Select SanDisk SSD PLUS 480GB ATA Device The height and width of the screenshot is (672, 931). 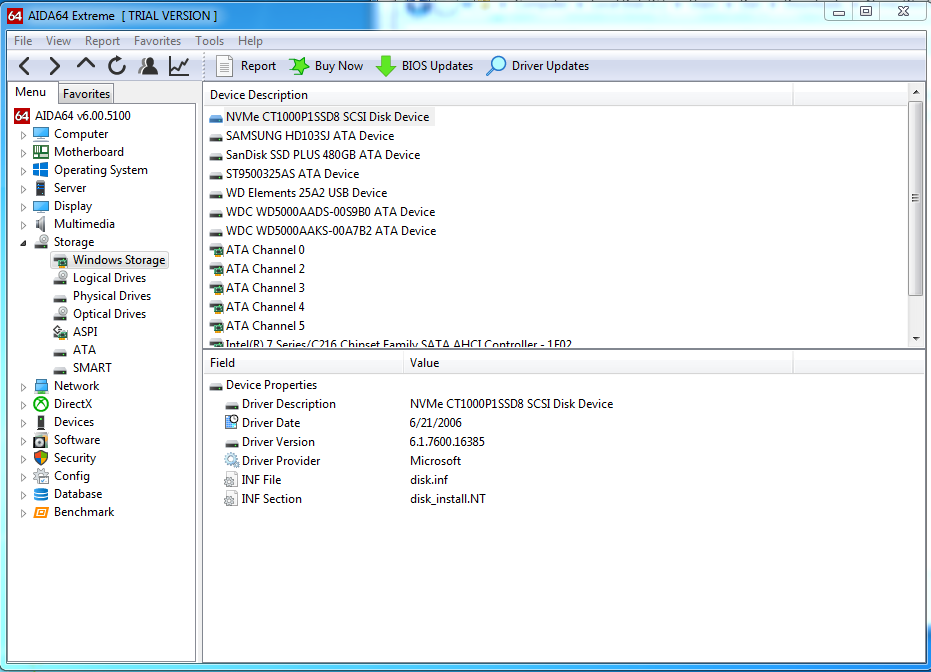pyautogui.click(x=323, y=155)
